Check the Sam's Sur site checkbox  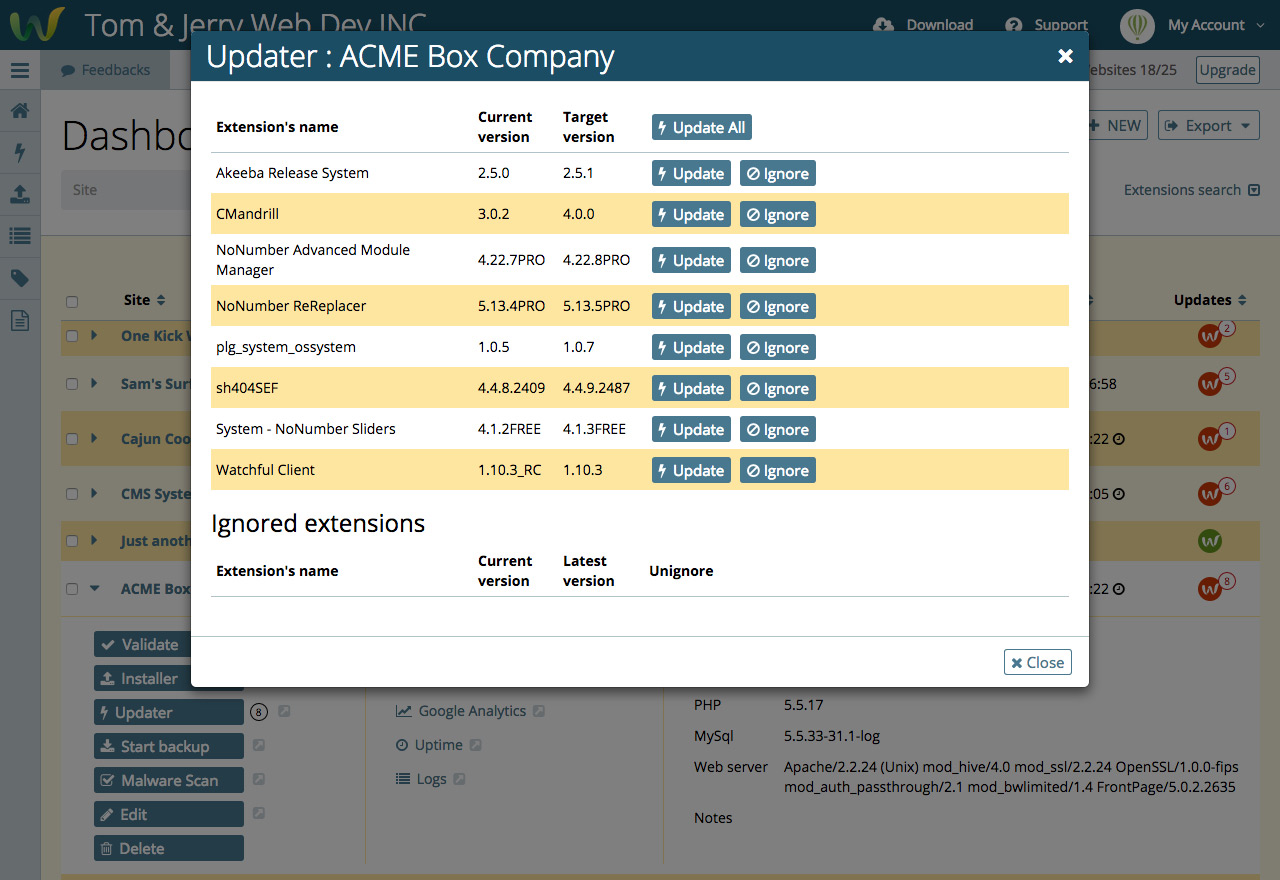pyautogui.click(x=72, y=383)
